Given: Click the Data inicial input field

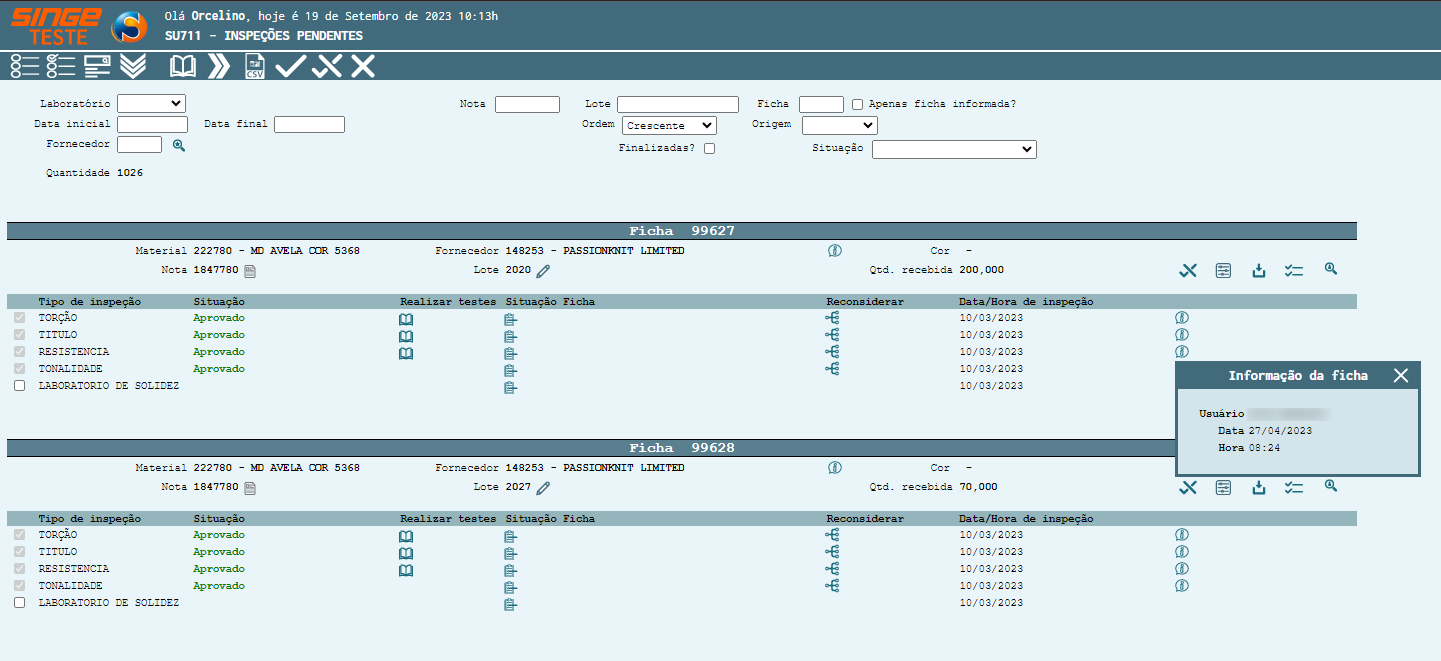Looking at the screenshot, I should pyautogui.click(x=152, y=125).
